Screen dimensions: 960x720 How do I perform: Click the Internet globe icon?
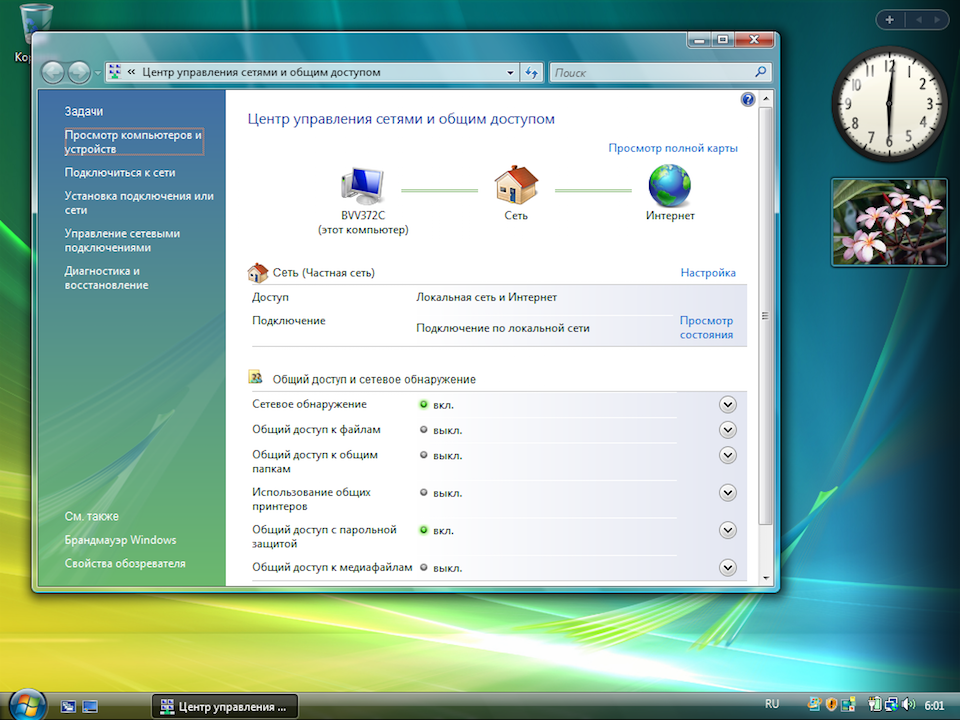coord(670,186)
